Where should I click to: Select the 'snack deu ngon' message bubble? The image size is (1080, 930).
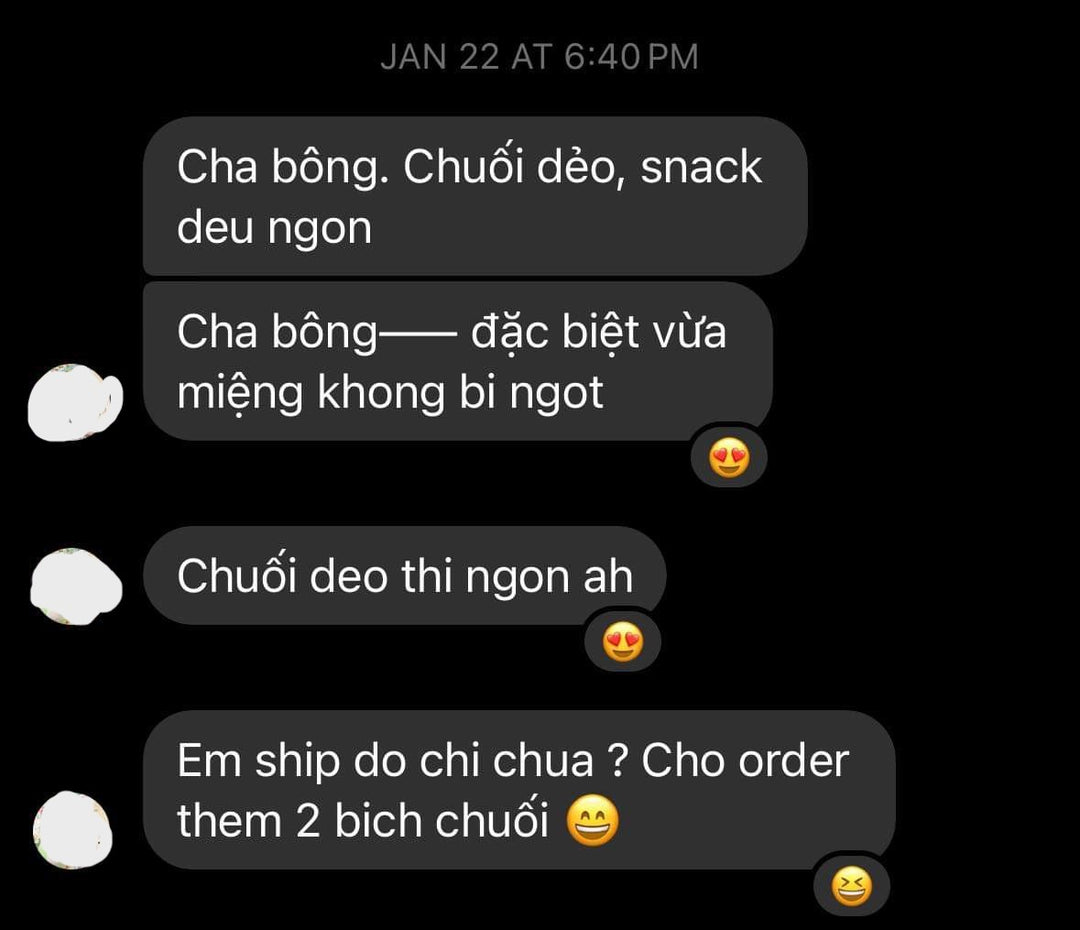pyautogui.click(x=475, y=196)
